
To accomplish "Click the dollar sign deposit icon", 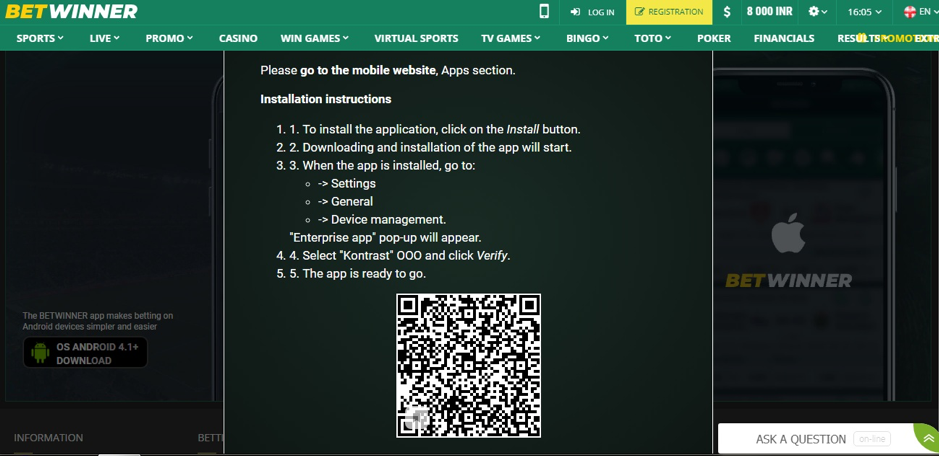I will (727, 12).
